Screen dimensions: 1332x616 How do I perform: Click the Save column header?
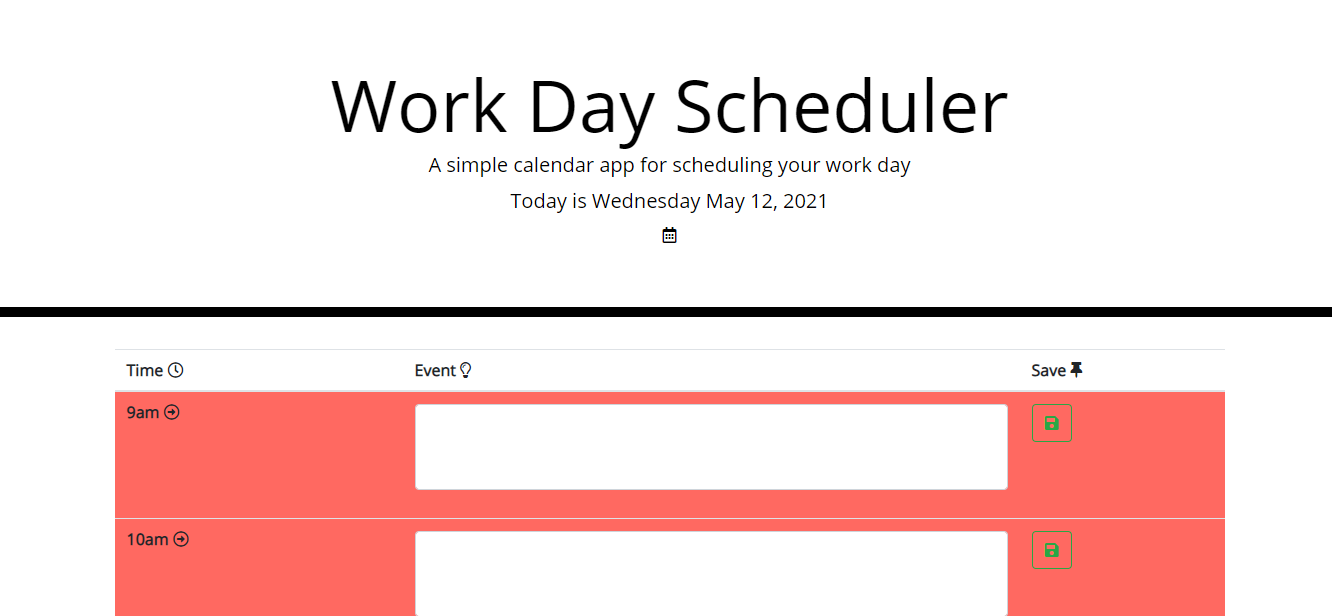pyautogui.click(x=1048, y=370)
